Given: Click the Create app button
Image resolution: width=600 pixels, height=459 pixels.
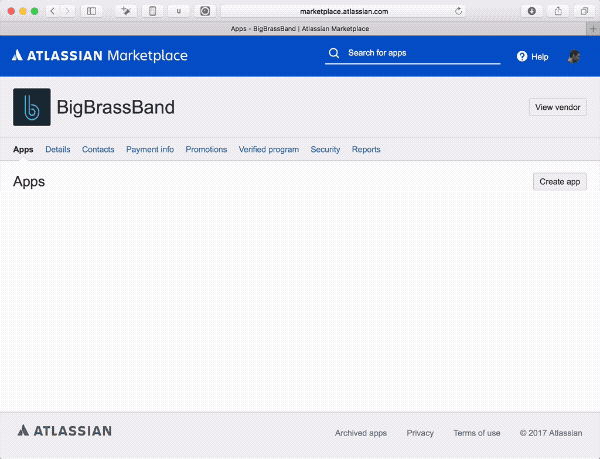Looking at the screenshot, I should click(x=560, y=182).
